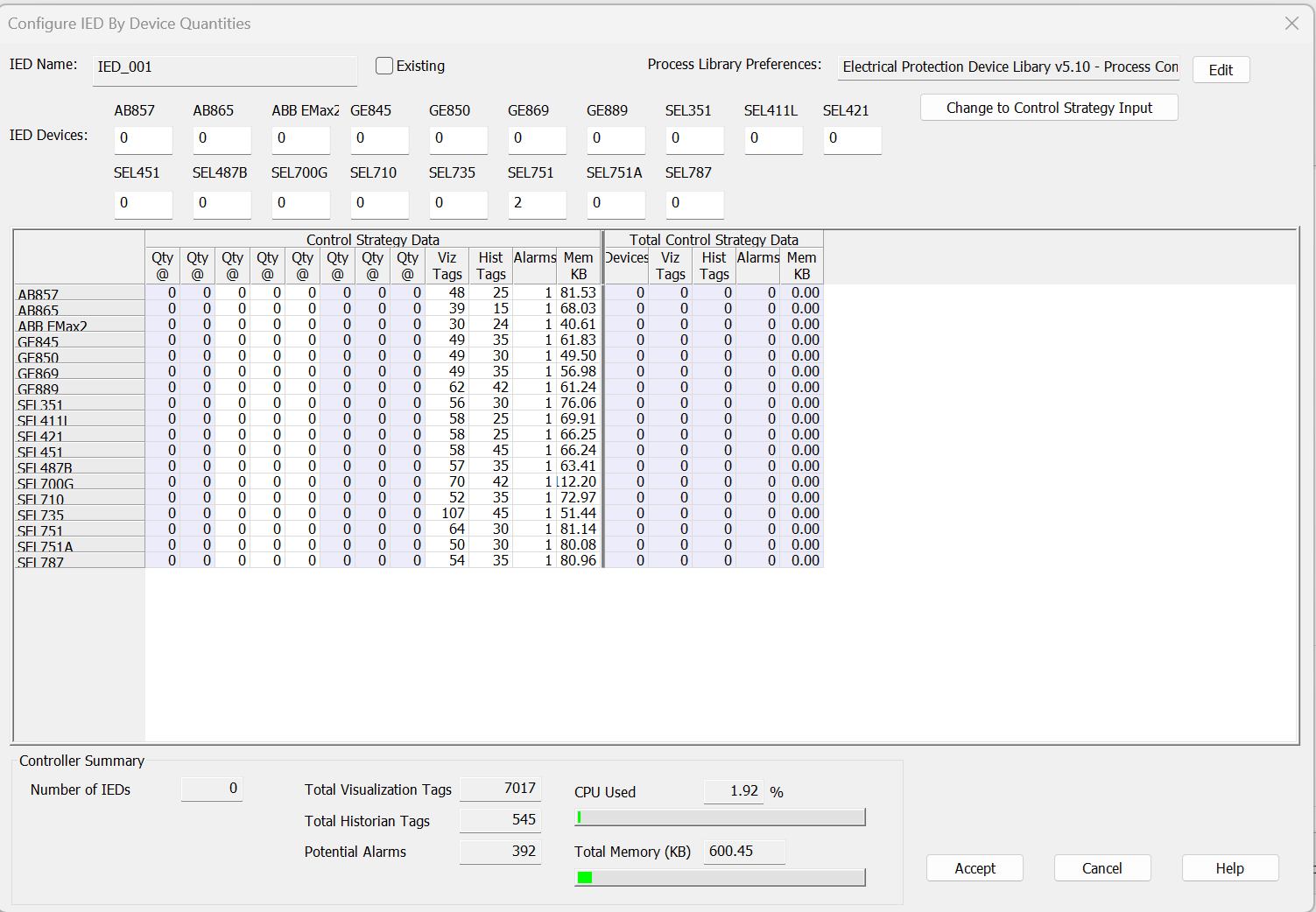Select the AB857 quantity field

[143, 139]
